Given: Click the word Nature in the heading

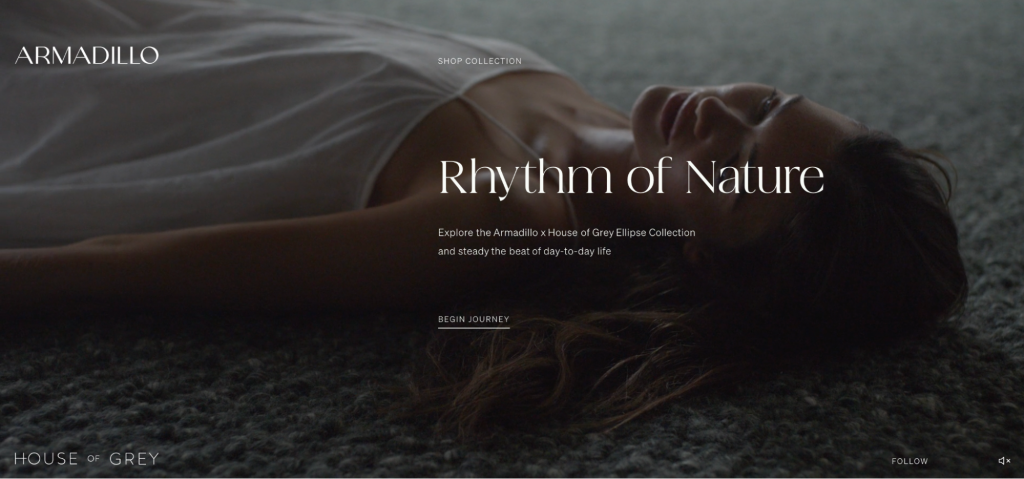Looking at the screenshot, I should coord(754,176).
